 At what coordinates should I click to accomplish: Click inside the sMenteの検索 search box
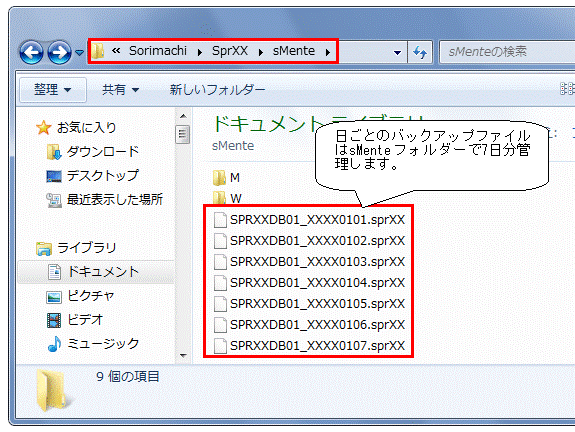click(507, 52)
